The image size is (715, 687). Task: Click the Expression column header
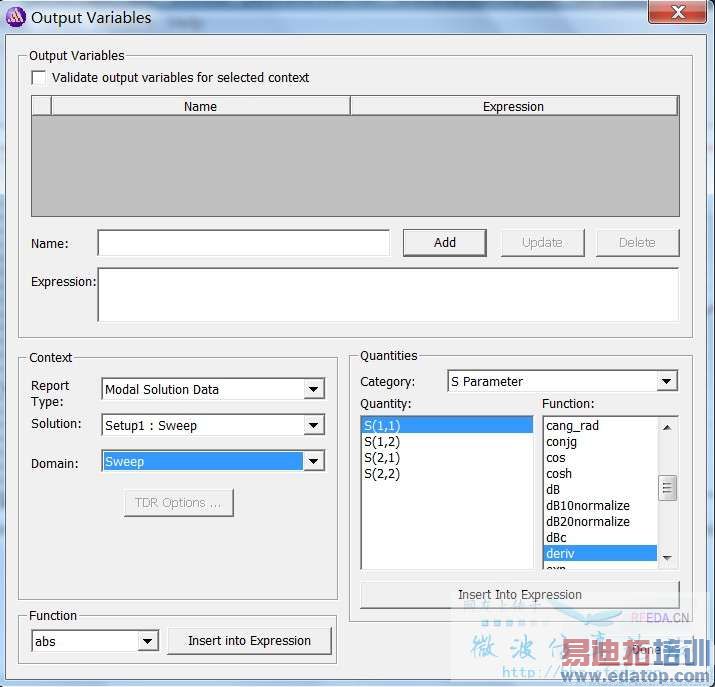[x=513, y=106]
